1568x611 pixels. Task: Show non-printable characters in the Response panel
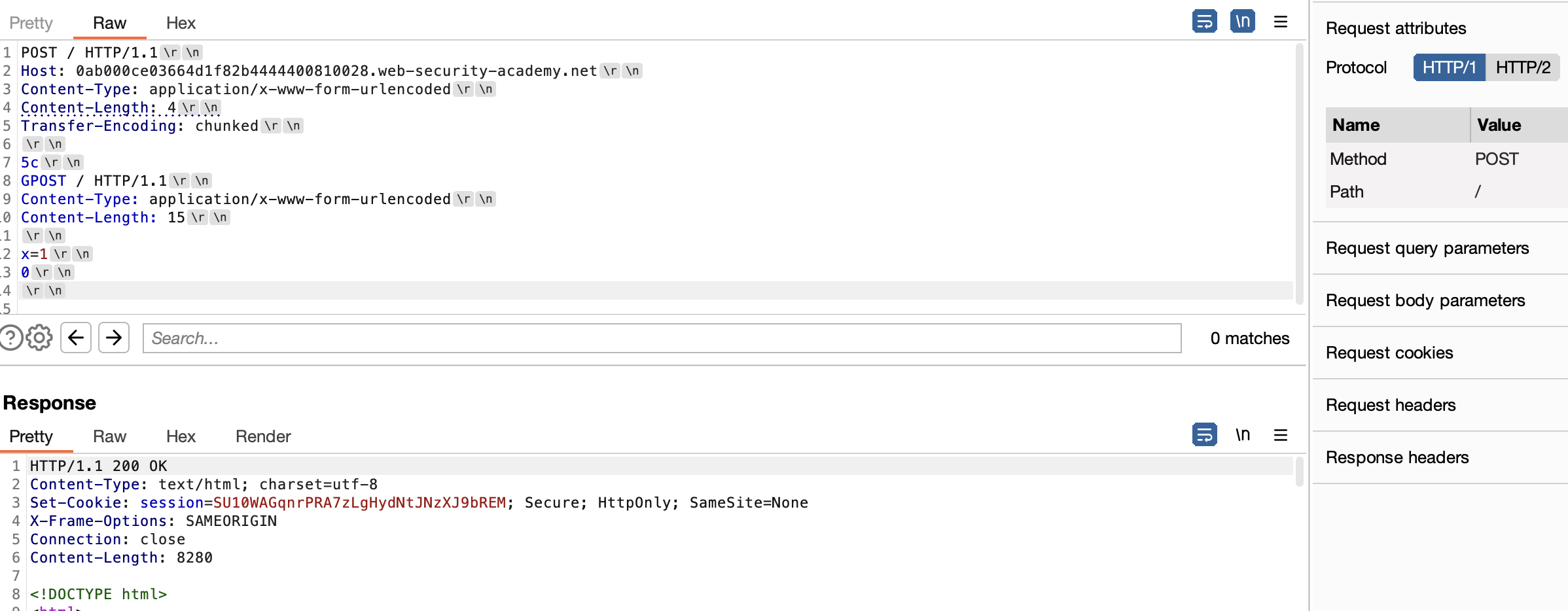pyautogui.click(x=1242, y=435)
